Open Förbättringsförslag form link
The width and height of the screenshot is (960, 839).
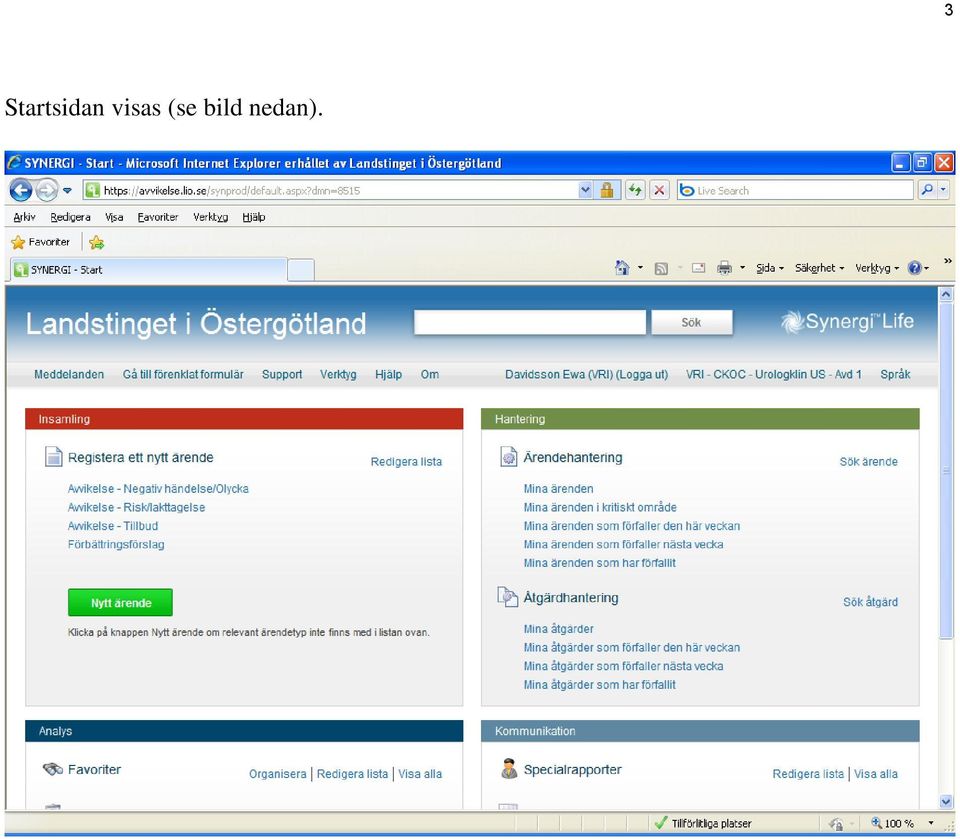pyautogui.click(x=116, y=544)
